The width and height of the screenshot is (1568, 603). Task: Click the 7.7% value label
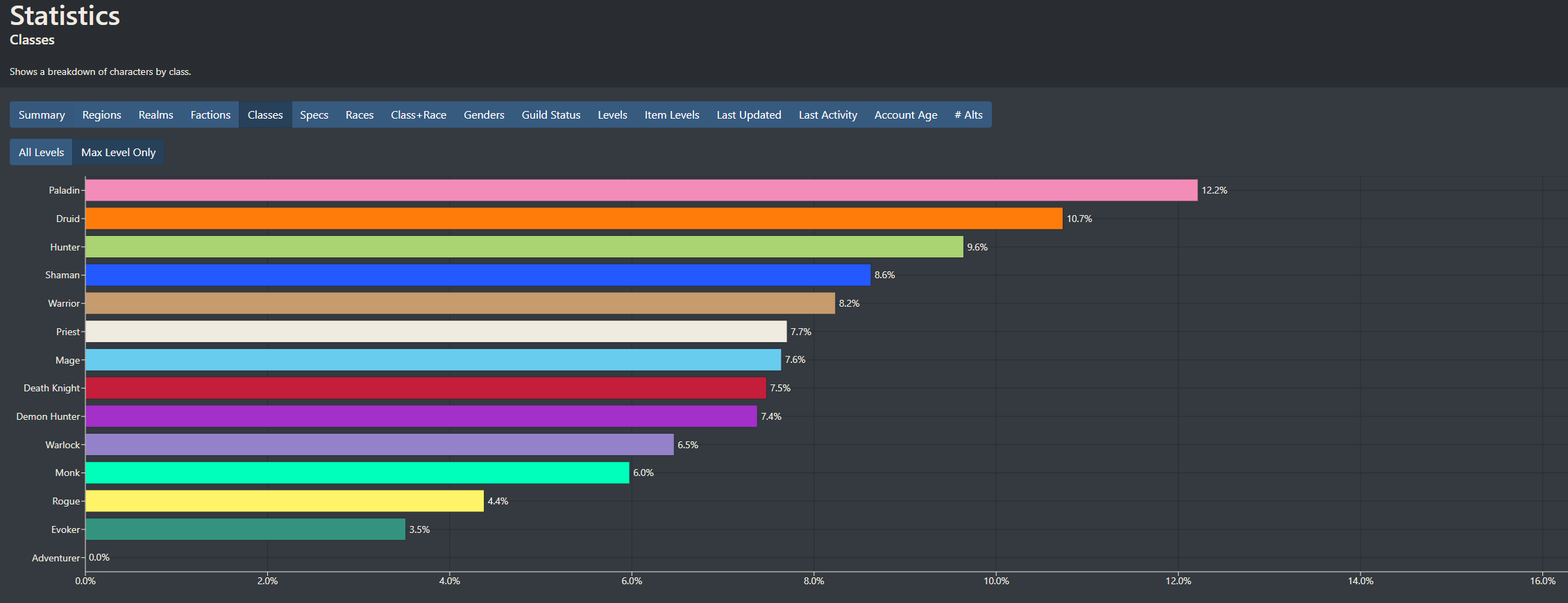(x=800, y=332)
